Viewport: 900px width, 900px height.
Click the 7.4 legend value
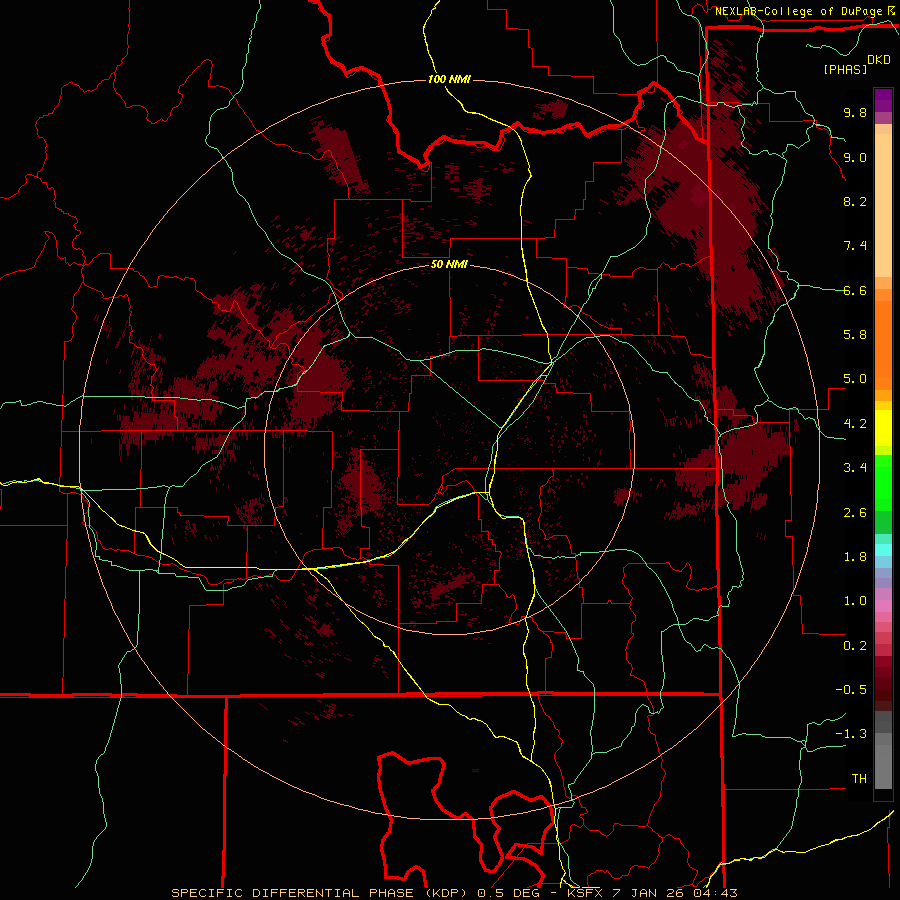[x=855, y=246]
